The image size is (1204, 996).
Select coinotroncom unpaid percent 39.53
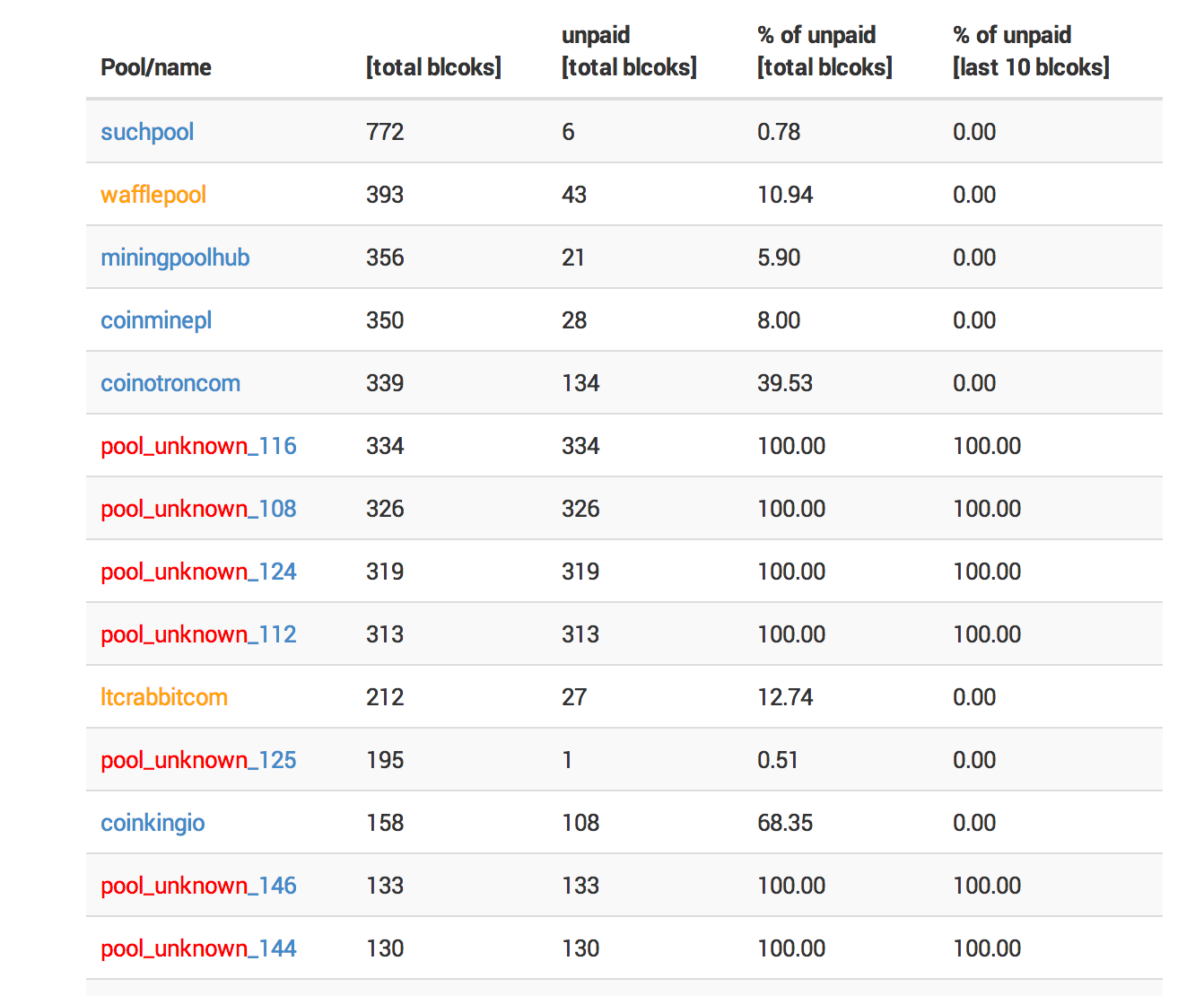[785, 383]
